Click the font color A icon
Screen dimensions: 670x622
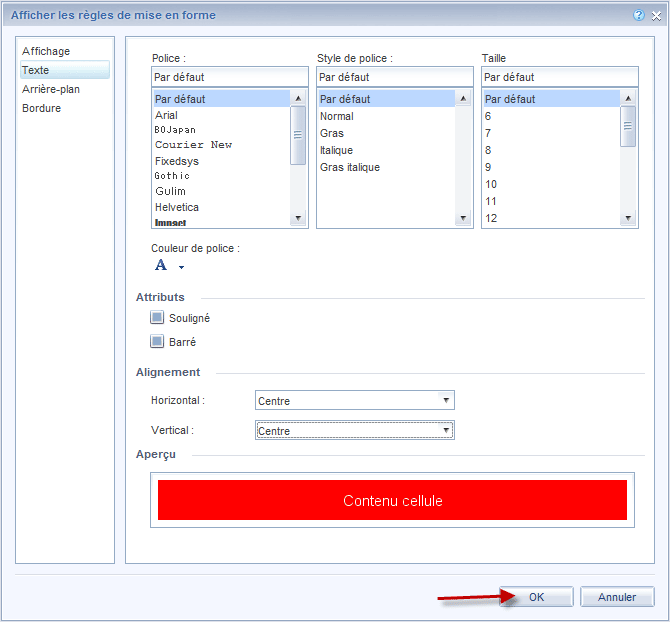pyautogui.click(x=161, y=265)
